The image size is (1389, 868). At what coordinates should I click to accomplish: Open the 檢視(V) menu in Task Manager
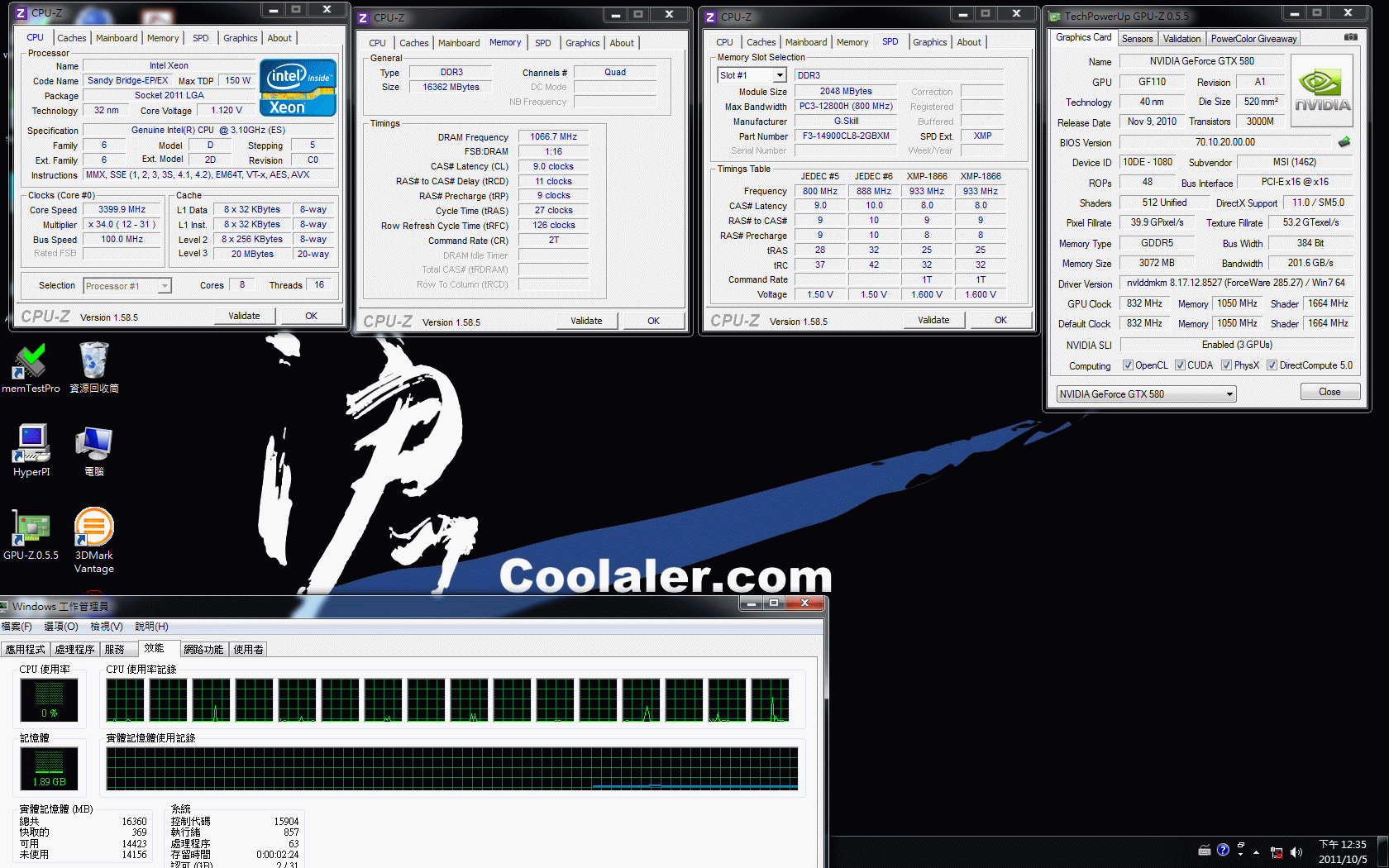[x=107, y=627]
